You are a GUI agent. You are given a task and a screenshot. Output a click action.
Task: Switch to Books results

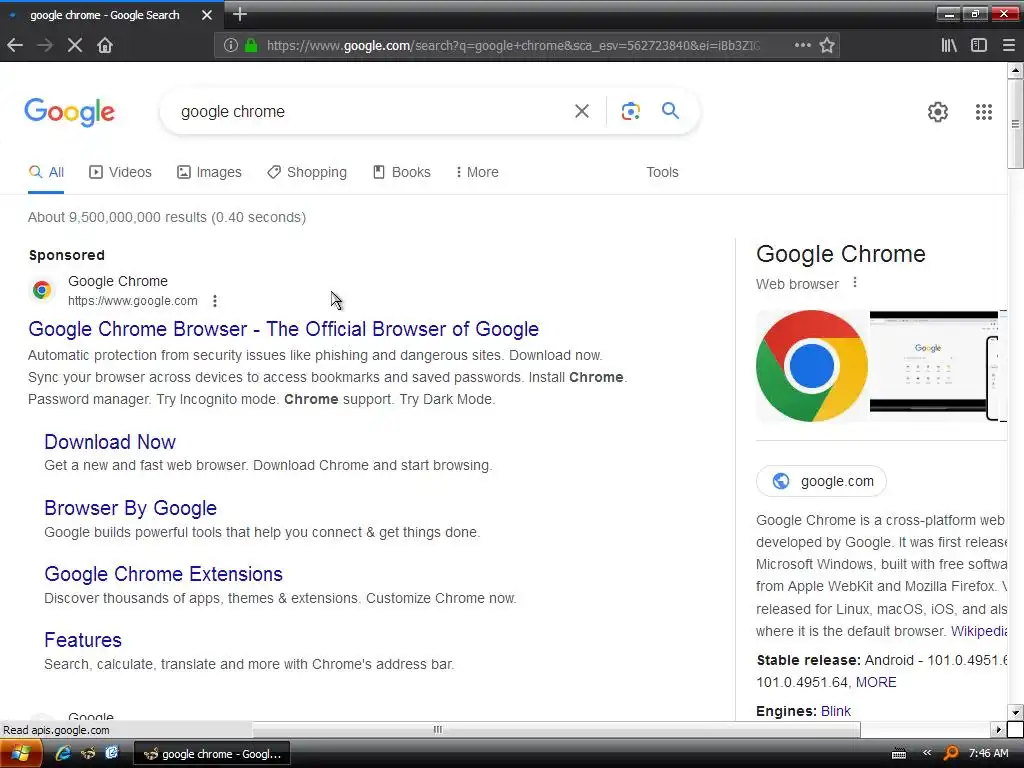[x=402, y=172]
